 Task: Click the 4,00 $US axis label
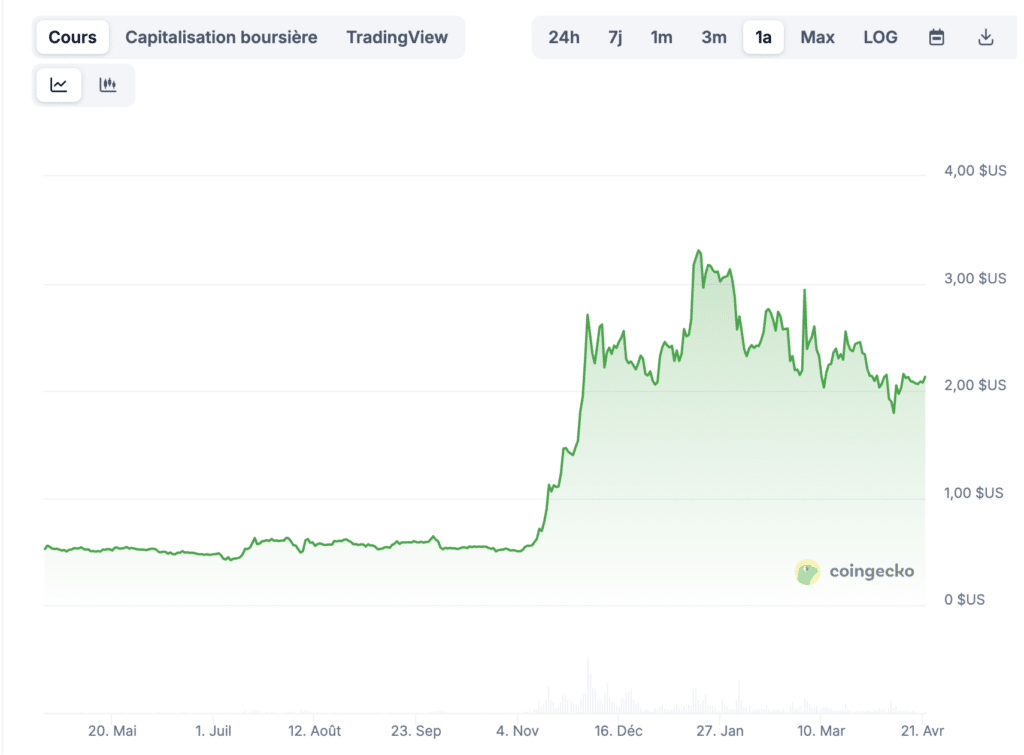[975, 170]
